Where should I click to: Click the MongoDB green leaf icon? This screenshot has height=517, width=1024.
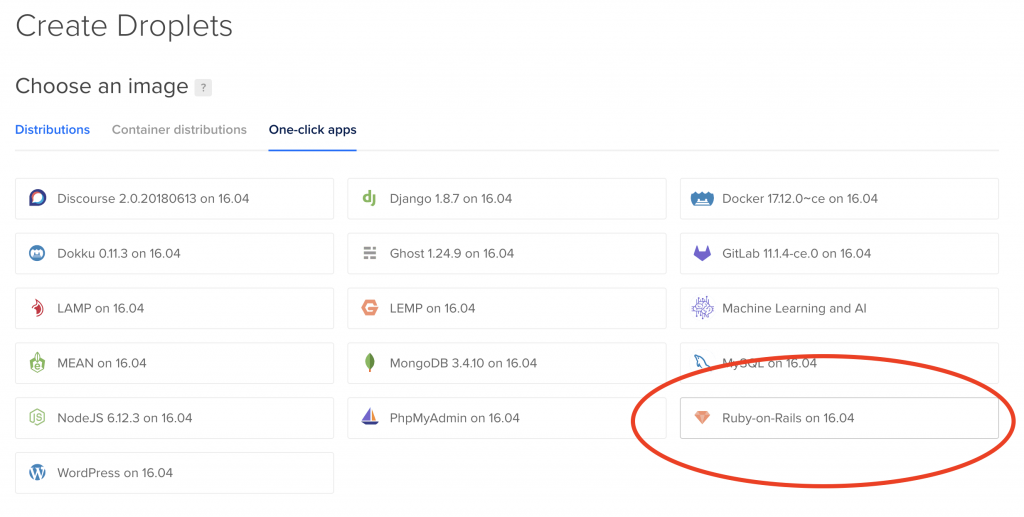point(370,362)
